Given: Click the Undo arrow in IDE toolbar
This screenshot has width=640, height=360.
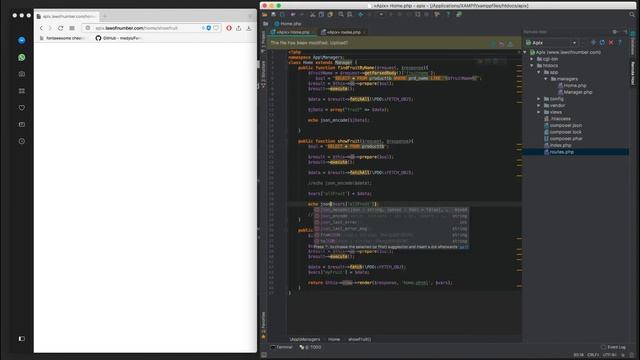Looking at the screenshot, I should coord(293,14).
